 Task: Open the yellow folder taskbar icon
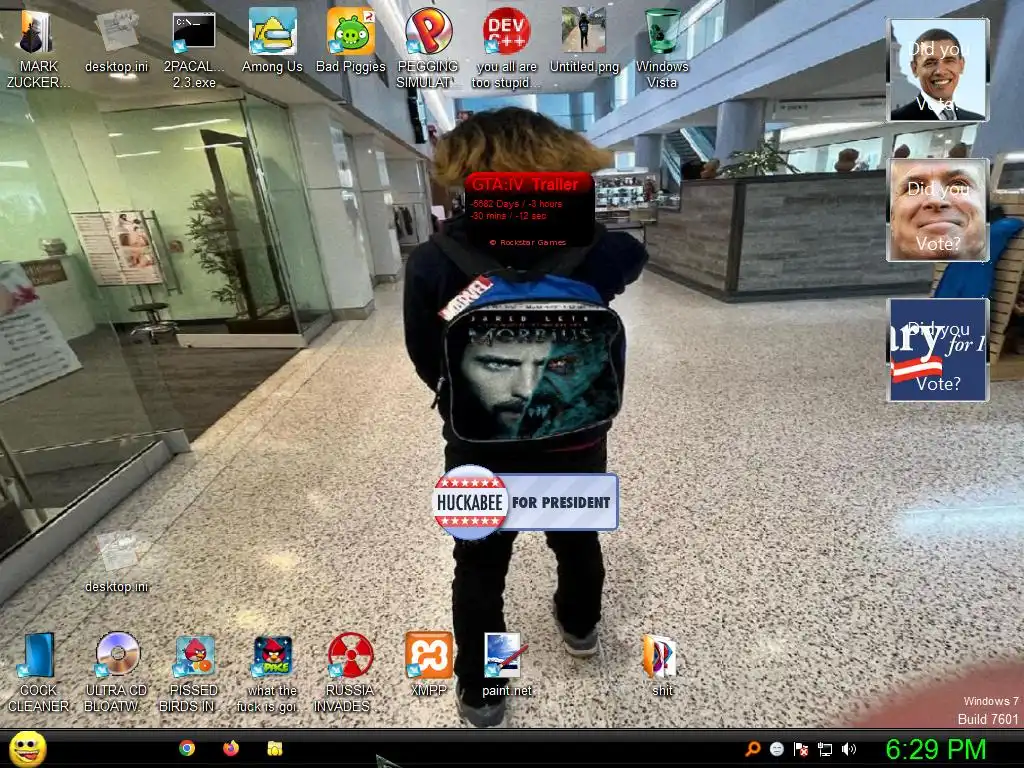coord(275,748)
